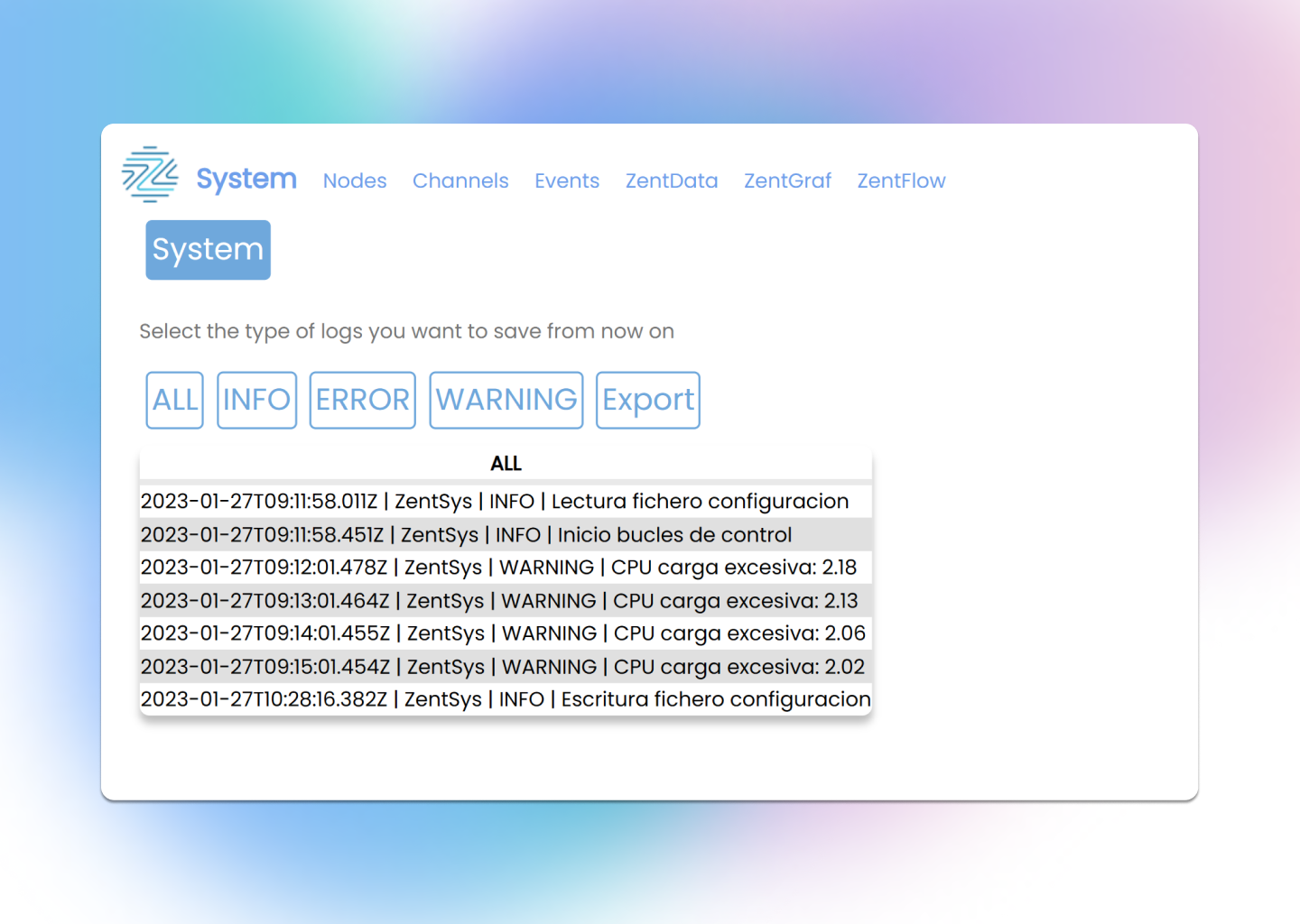
Task: Click the Zent logo icon
Action: tap(150, 174)
